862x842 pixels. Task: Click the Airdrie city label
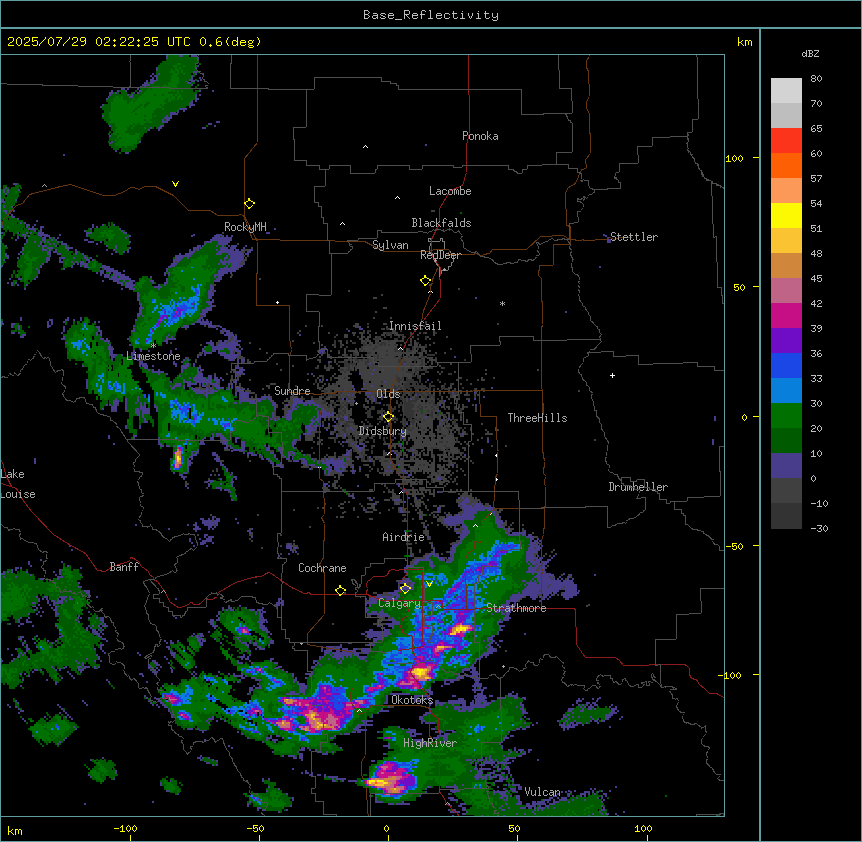point(403,537)
